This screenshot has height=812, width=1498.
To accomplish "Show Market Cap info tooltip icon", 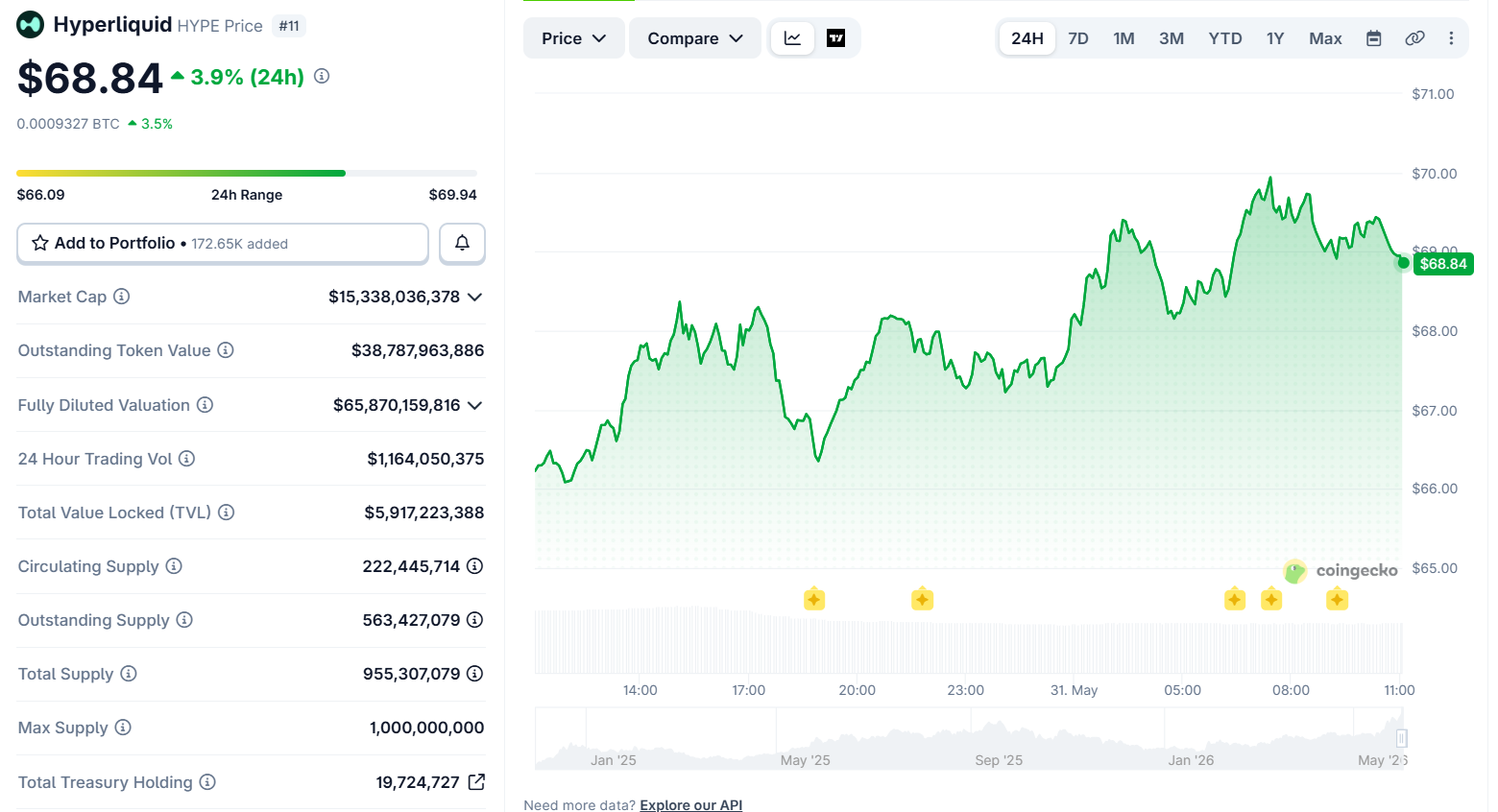I will pos(122,297).
